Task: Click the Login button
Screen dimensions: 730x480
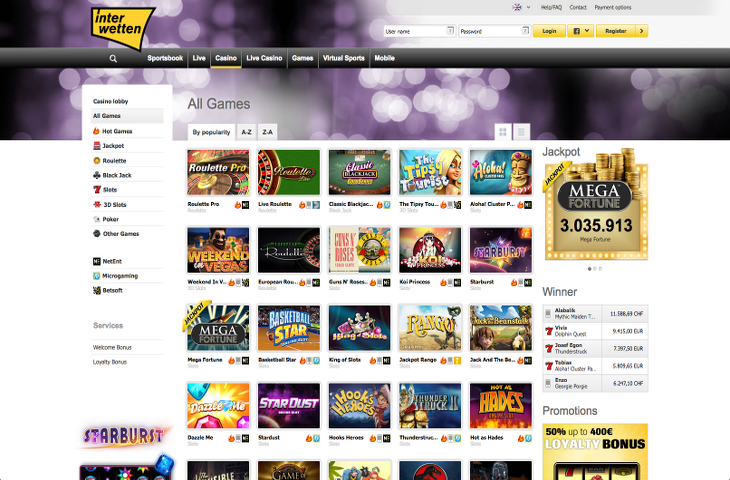Action: pyautogui.click(x=549, y=31)
